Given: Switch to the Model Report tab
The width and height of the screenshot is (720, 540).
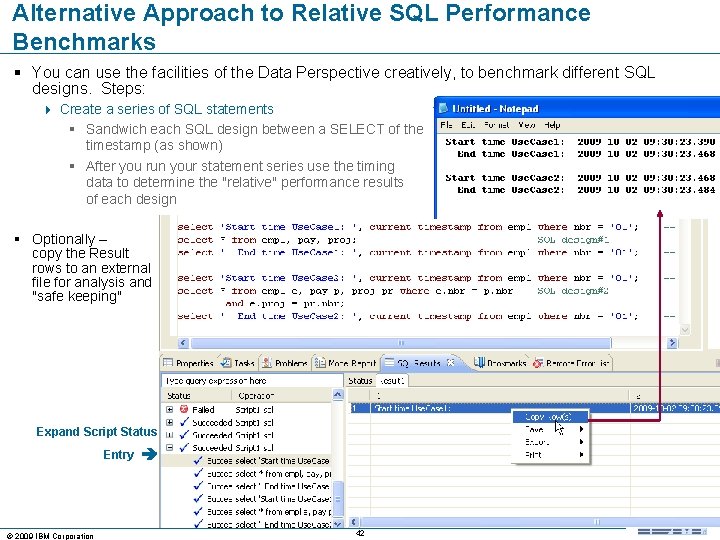Looking at the screenshot, I should [346, 363].
